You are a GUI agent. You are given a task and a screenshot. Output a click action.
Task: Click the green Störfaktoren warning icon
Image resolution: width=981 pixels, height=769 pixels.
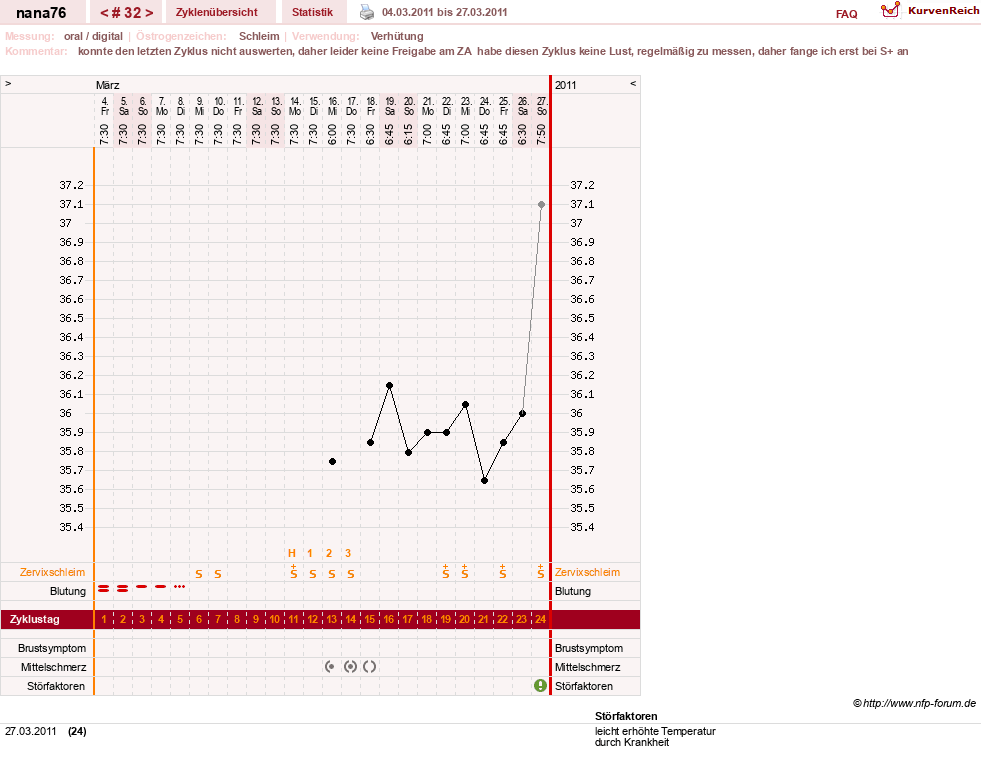tap(541, 686)
